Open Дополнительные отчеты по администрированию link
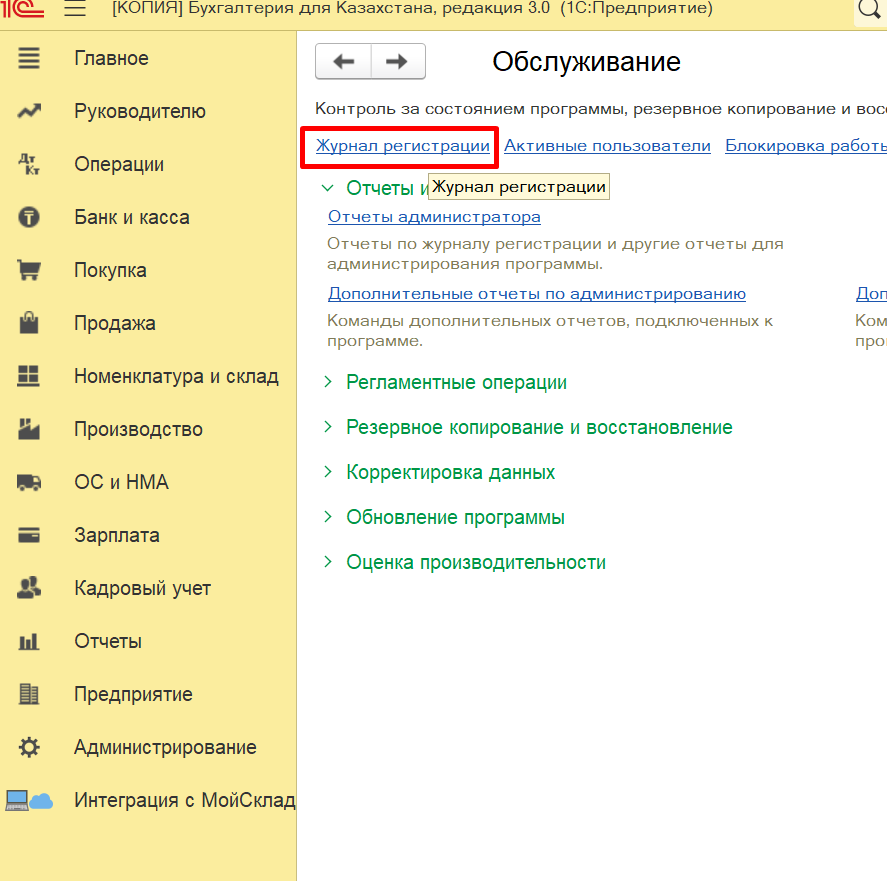Image resolution: width=887 pixels, height=881 pixels. click(537, 294)
